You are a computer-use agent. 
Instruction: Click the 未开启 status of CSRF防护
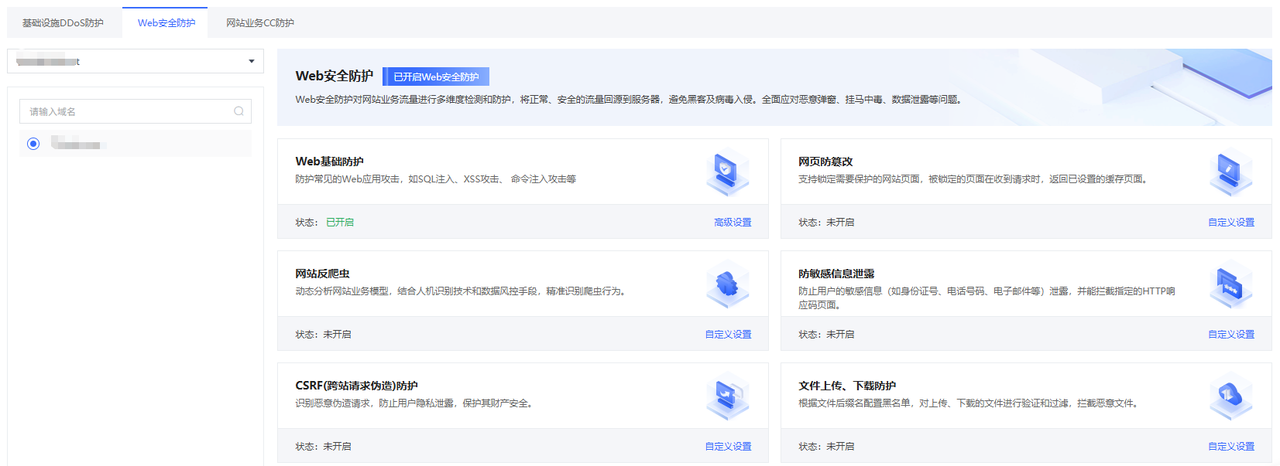click(x=339, y=446)
